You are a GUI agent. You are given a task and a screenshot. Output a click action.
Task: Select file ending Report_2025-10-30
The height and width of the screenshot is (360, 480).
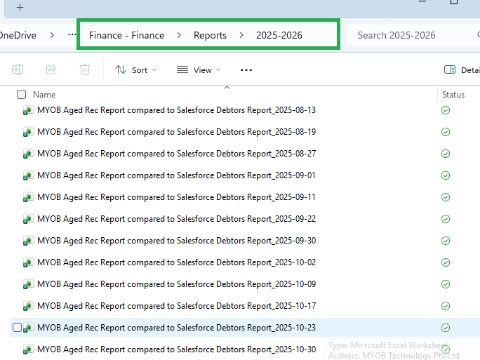coord(176,349)
